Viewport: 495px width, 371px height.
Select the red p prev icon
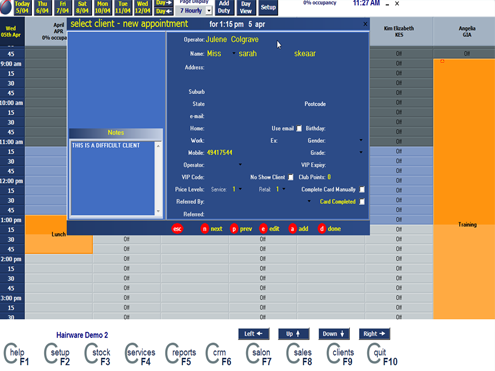click(x=234, y=229)
